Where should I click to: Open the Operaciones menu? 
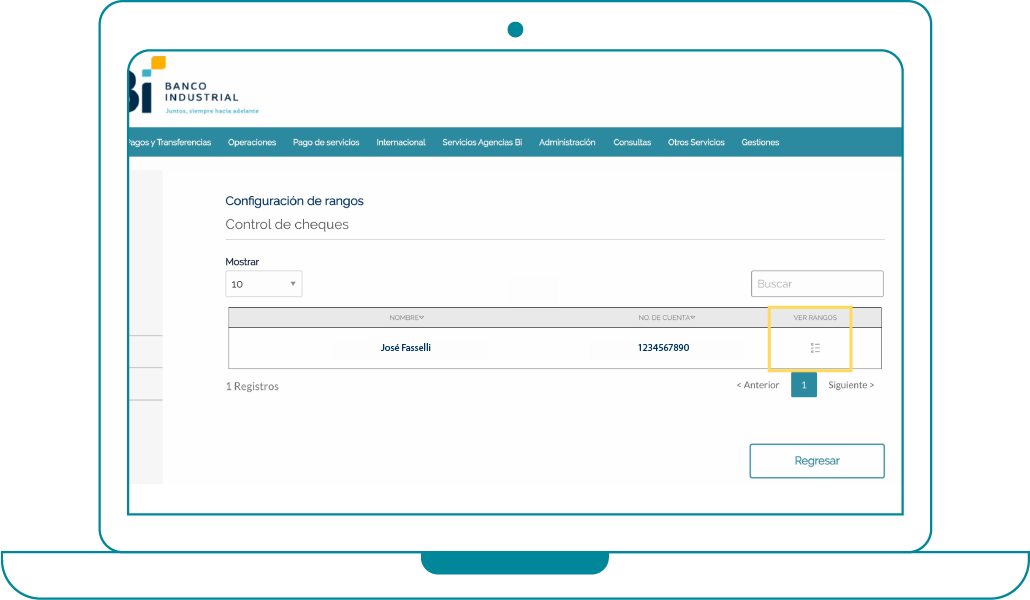pyautogui.click(x=252, y=142)
